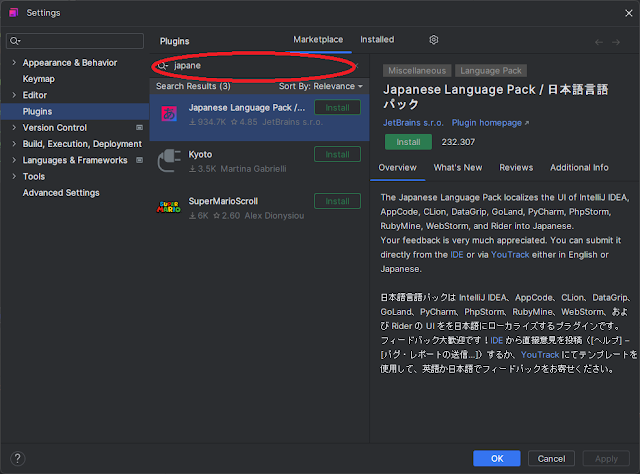Select Japanese Language Pack result row

(x=259, y=118)
